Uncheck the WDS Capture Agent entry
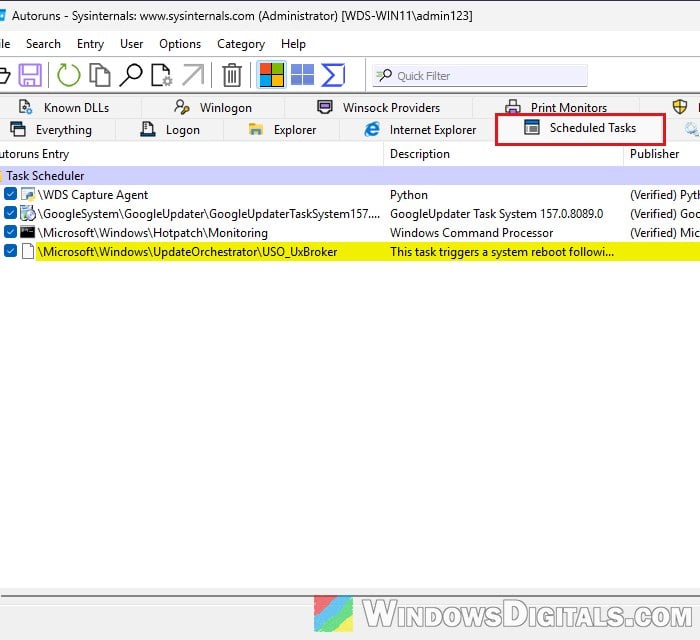Screen dimensions: 700x640 pos(10,194)
